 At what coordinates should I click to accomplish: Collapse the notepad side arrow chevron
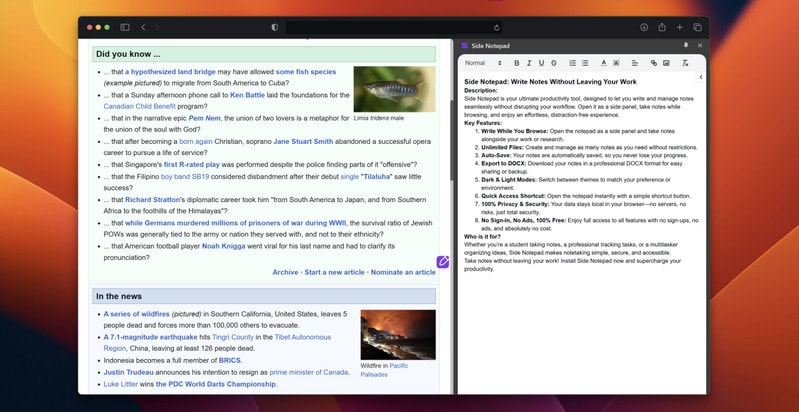point(700,77)
